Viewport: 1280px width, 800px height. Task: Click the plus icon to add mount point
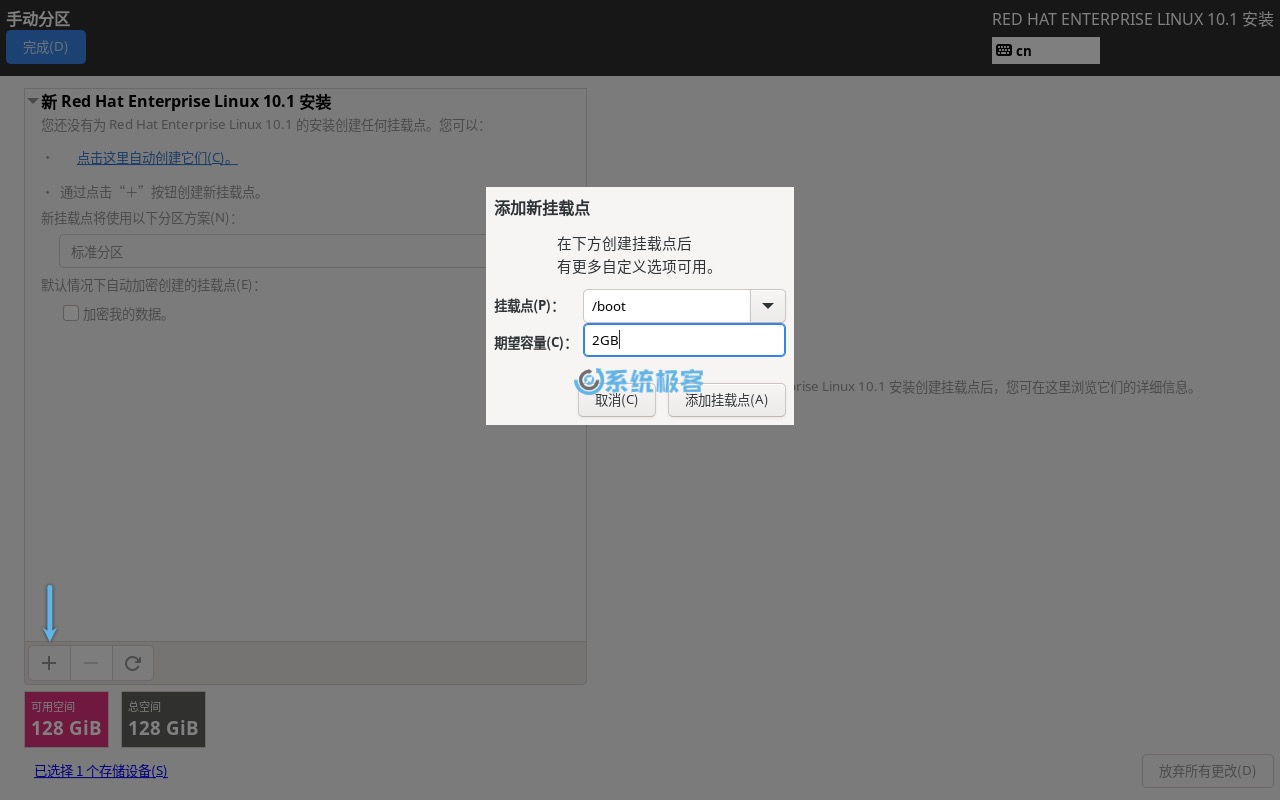tap(49, 663)
